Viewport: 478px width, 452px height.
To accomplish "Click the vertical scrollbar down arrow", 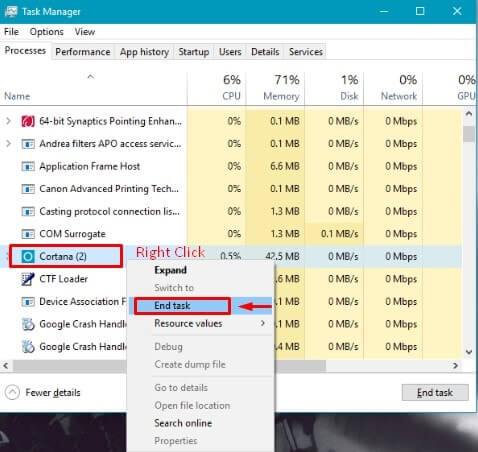I will [469, 352].
